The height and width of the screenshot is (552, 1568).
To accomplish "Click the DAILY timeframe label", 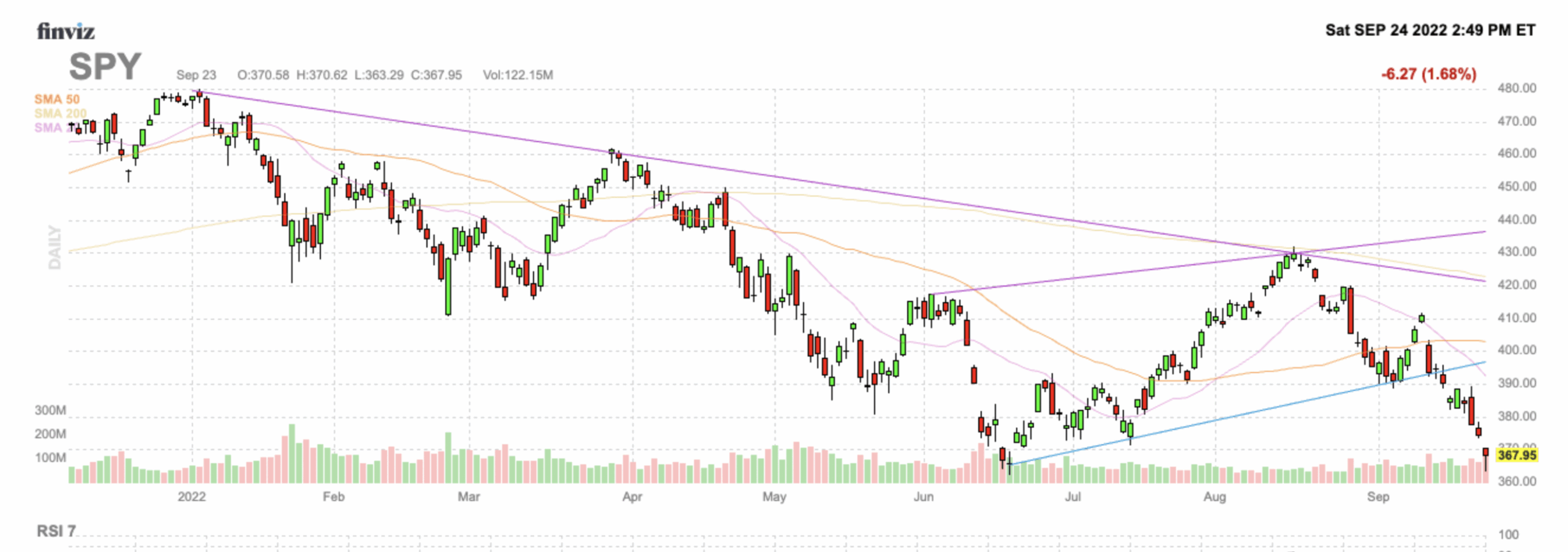I will coord(55,247).
